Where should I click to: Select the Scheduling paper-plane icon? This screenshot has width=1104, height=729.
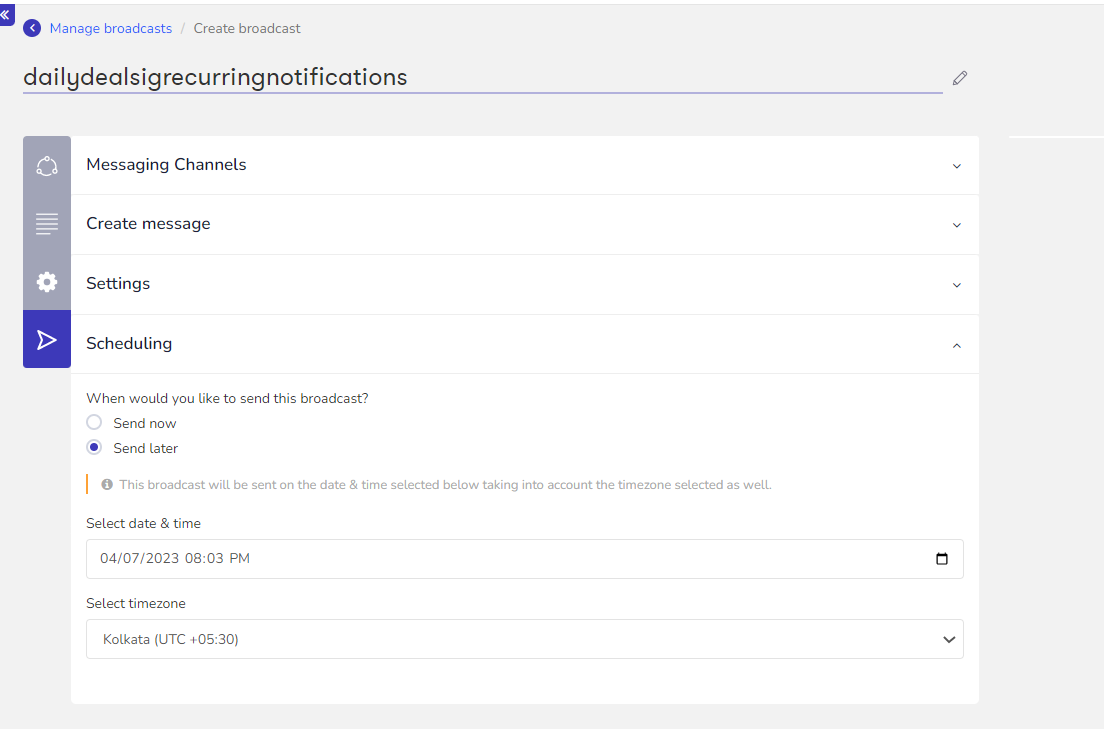click(x=47, y=339)
